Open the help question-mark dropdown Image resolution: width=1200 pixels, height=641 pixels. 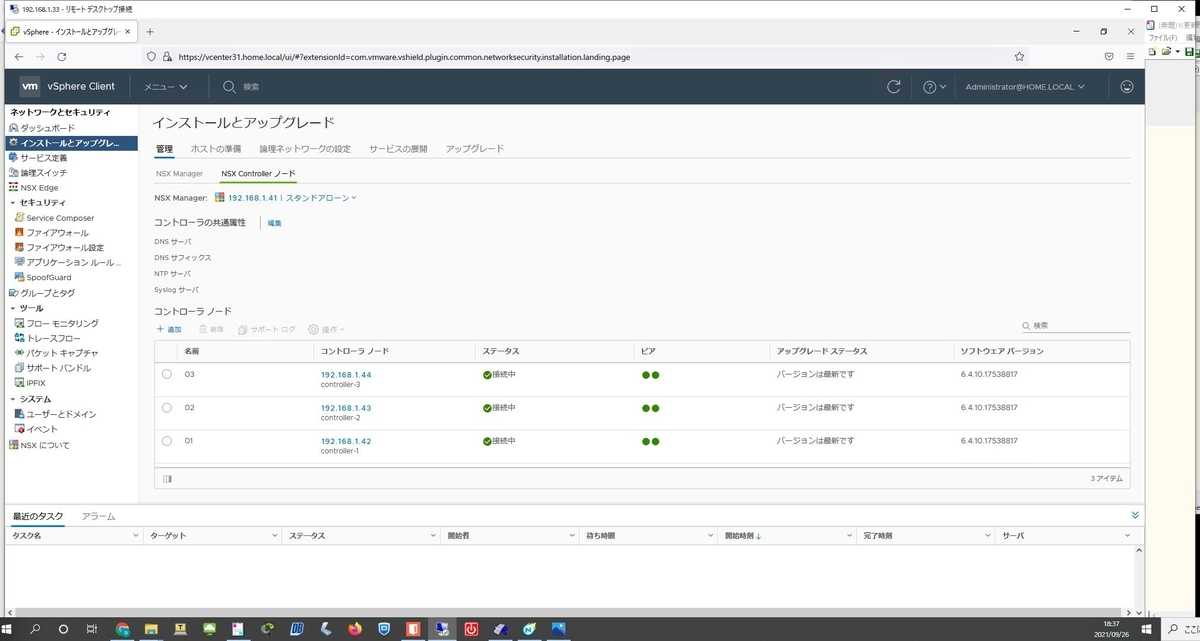click(934, 87)
